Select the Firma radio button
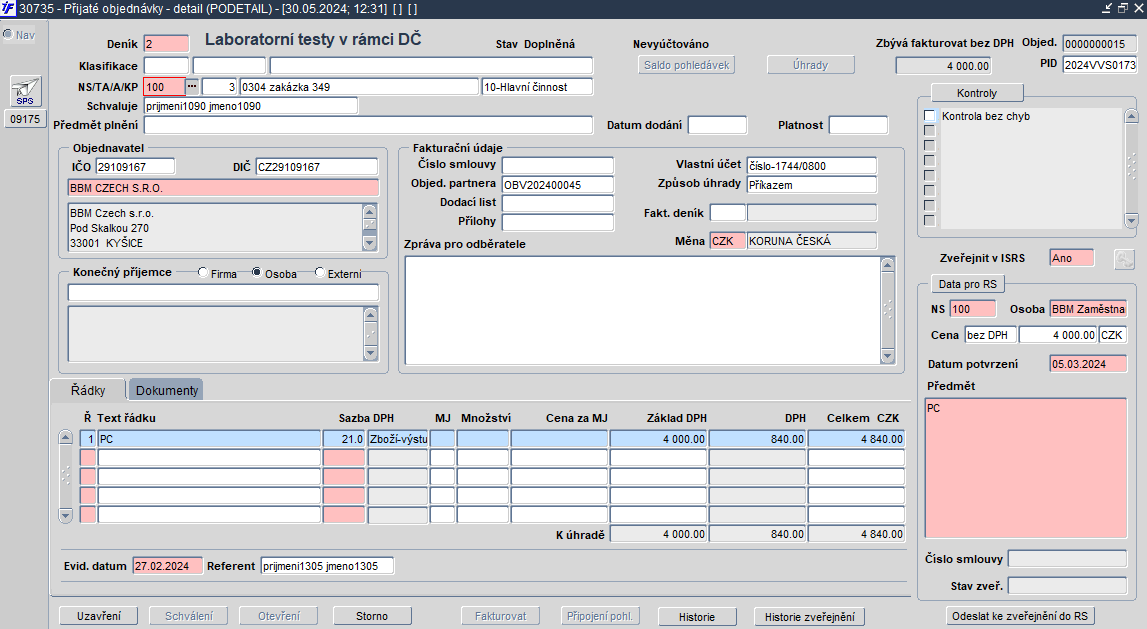The image size is (1147, 629). coord(204,273)
